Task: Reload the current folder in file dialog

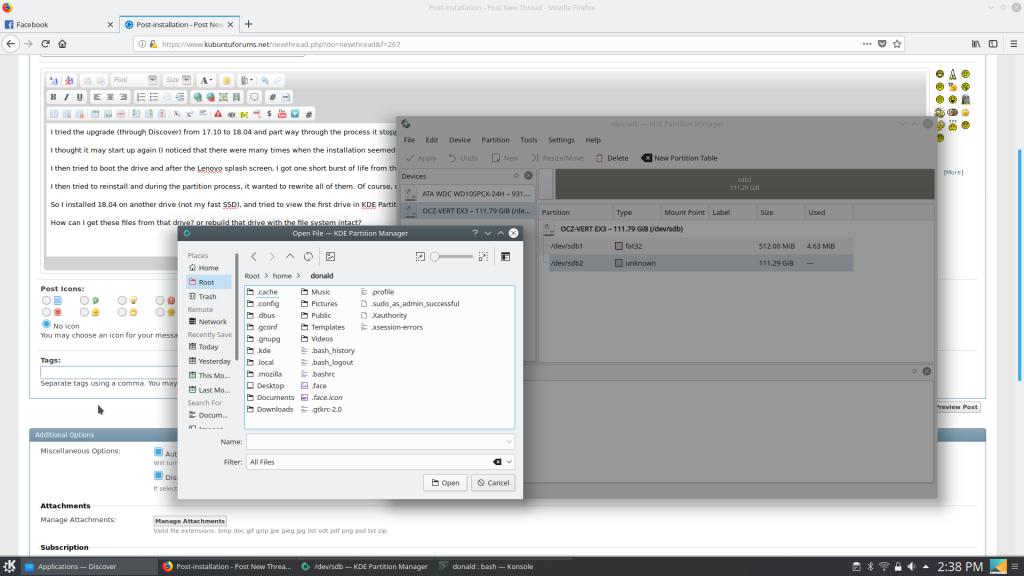Action: coord(308,257)
